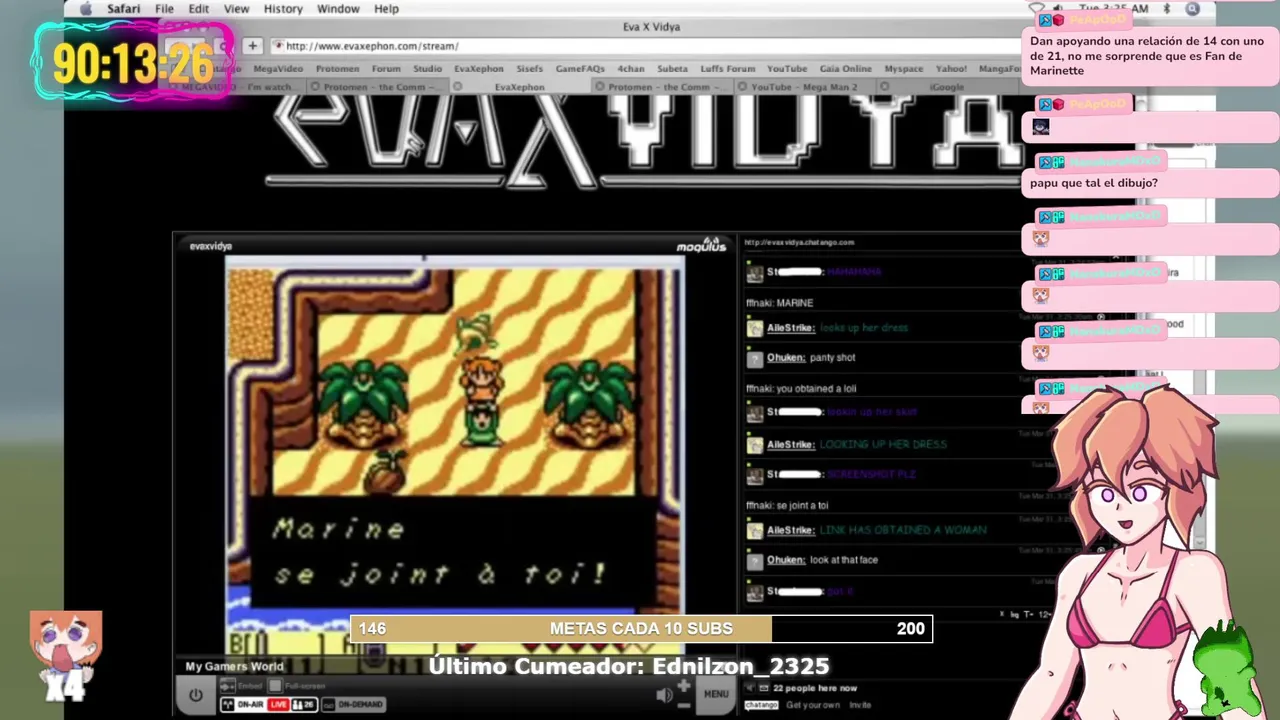
Task: Open the Apple menu
Action: pyautogui.click(x=85, y=9)
